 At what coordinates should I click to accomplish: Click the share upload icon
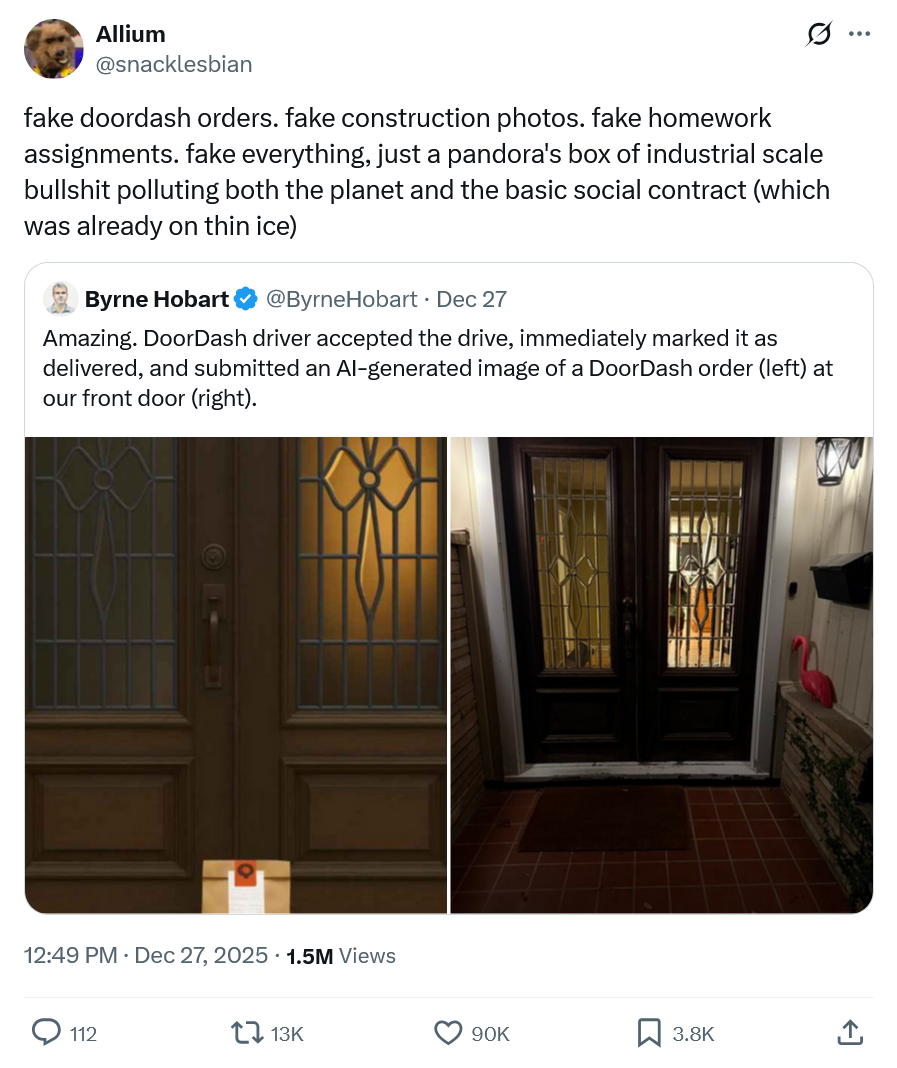[850, 1032]
